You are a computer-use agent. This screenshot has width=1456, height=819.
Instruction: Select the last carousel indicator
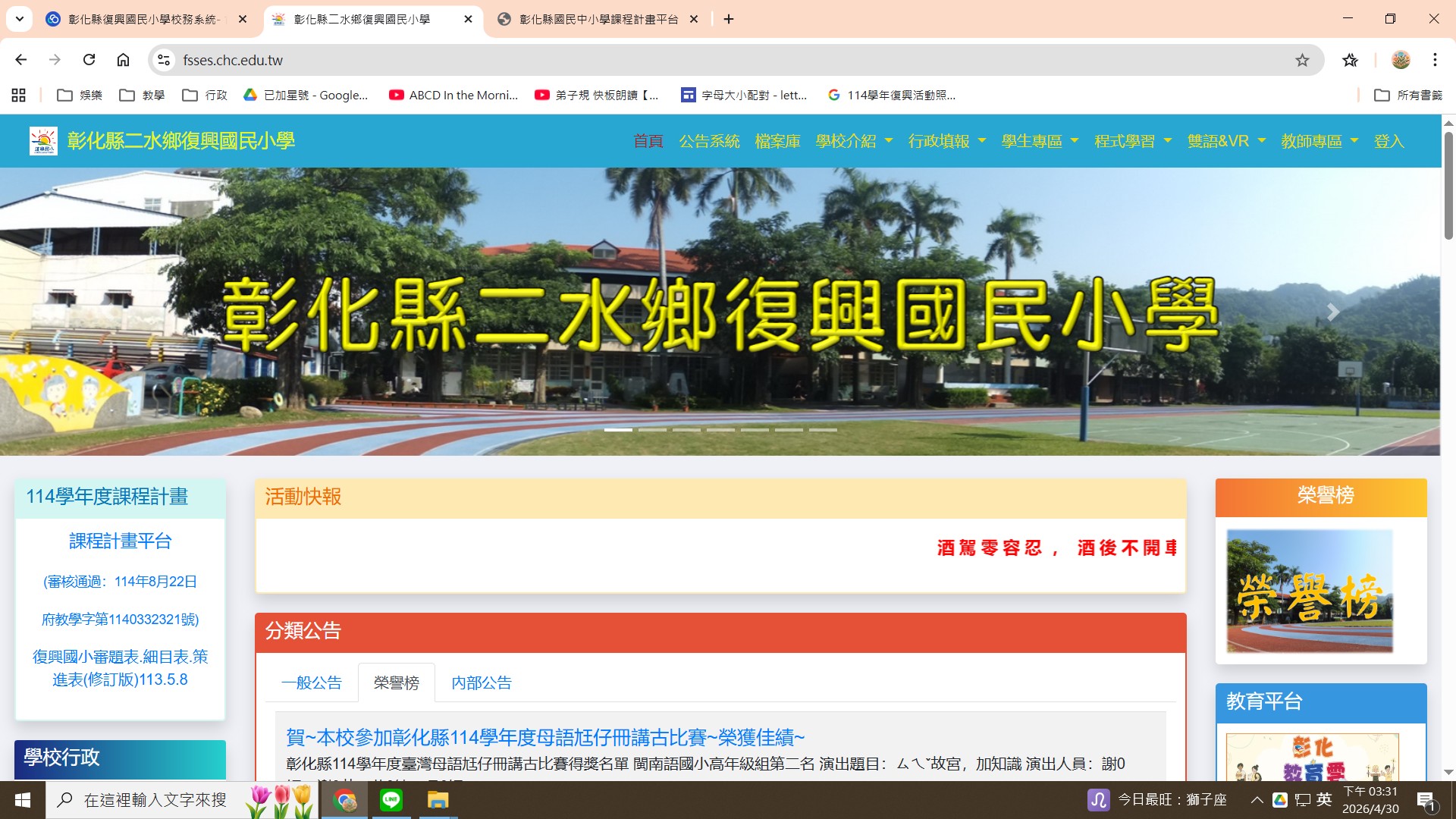coord(823,430)
